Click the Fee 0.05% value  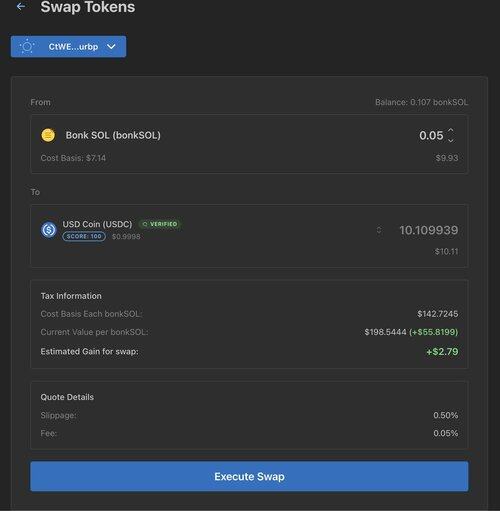coord(446,433)
